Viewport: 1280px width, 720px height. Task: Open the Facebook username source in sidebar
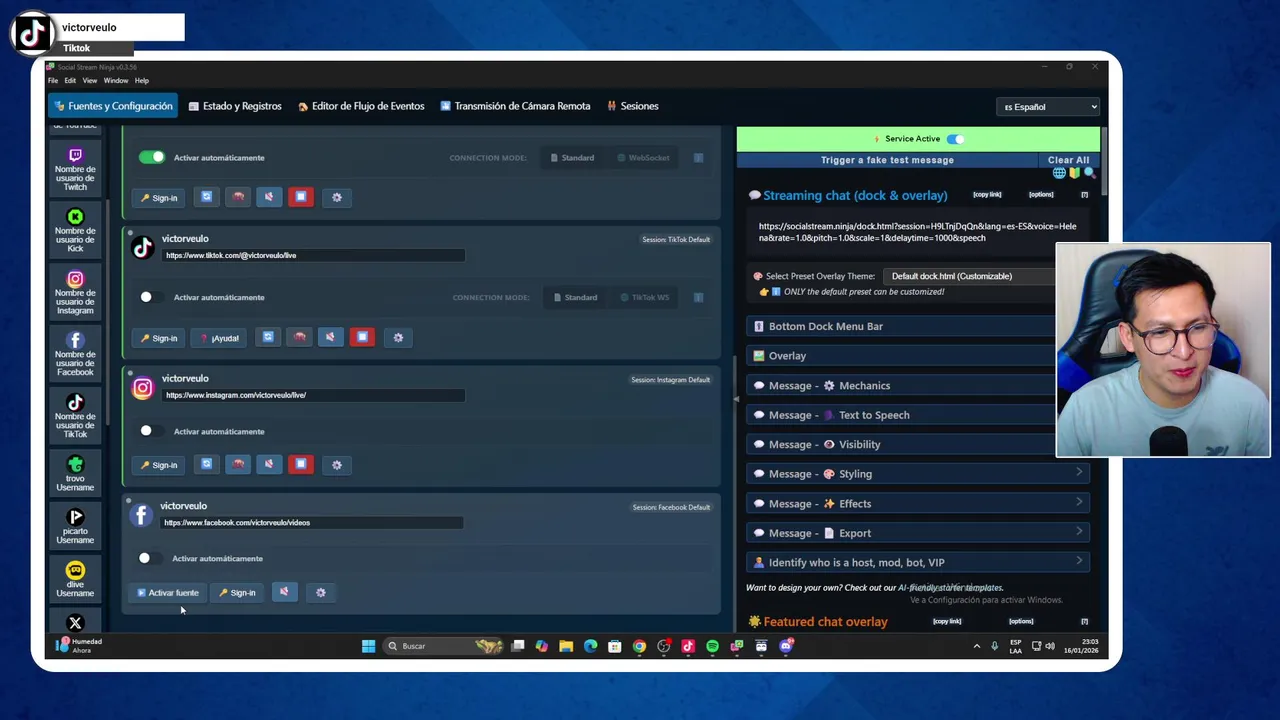tap(75, 354)
